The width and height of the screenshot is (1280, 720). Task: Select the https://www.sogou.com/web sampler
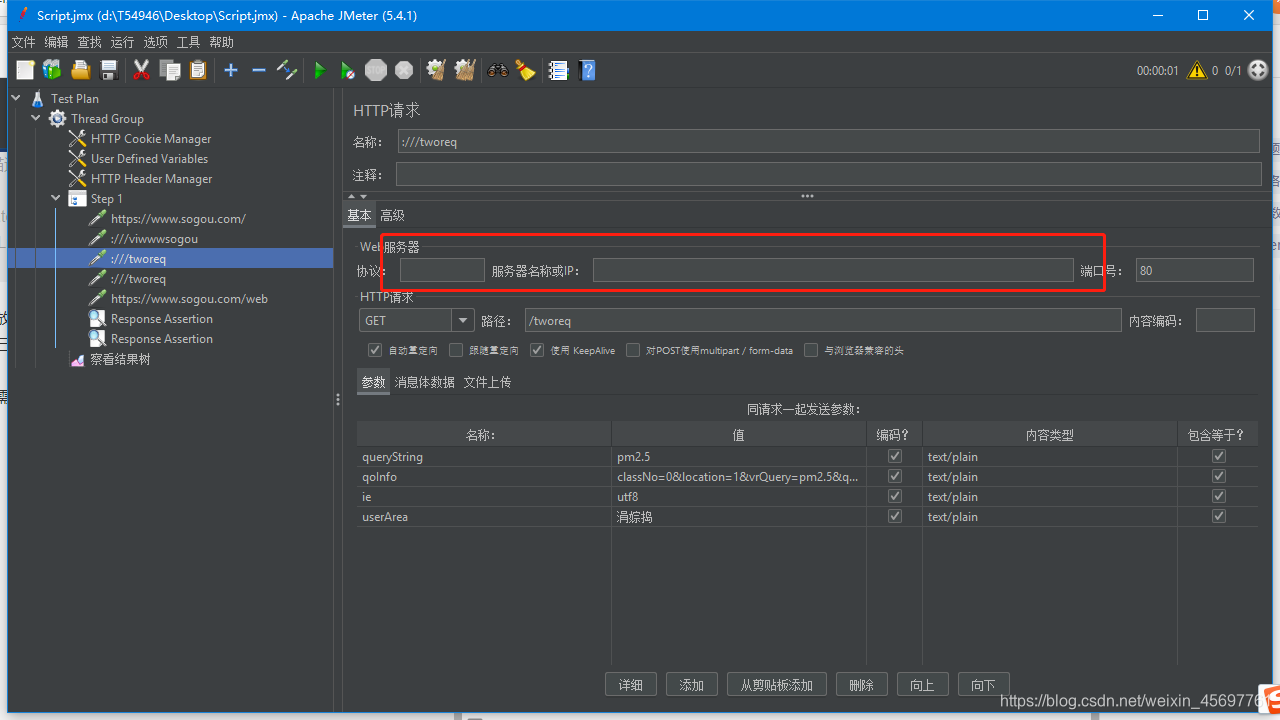coord(189,299)
